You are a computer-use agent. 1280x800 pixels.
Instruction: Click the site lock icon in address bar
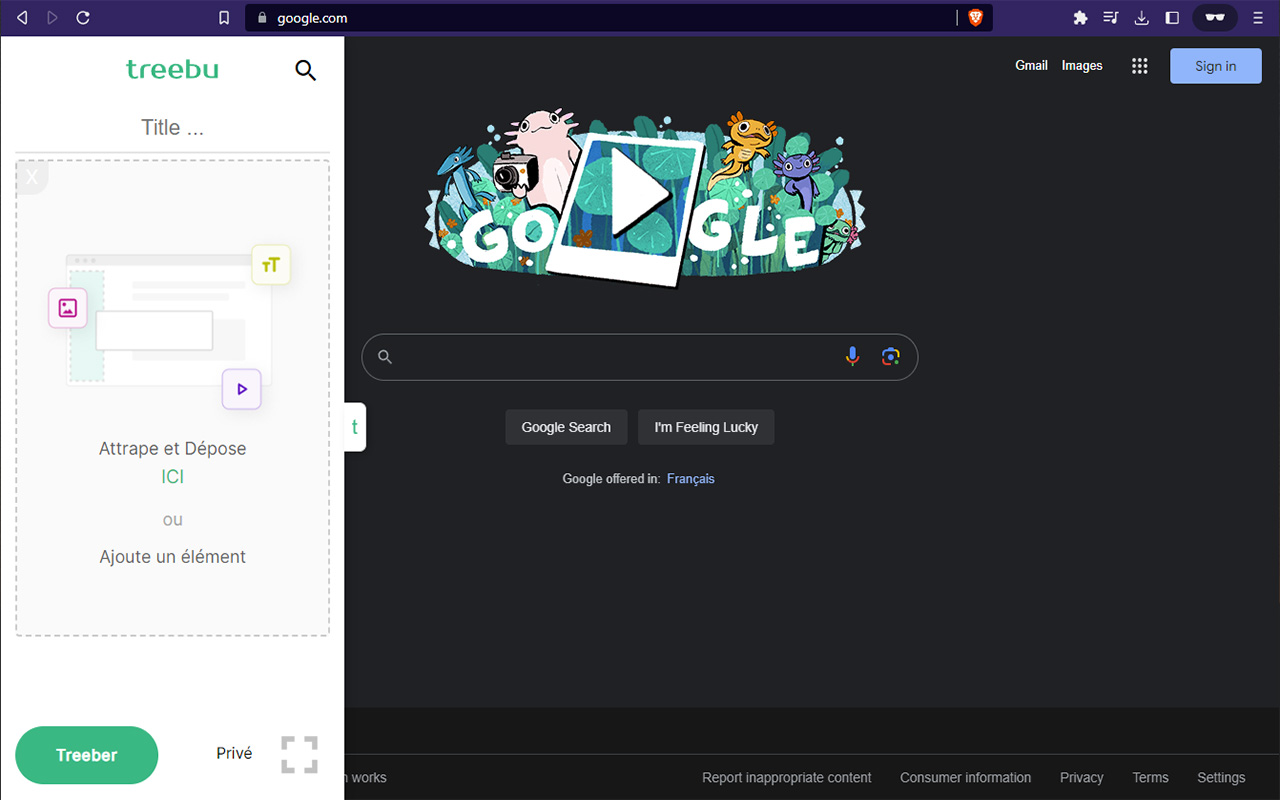pos(262,18)
